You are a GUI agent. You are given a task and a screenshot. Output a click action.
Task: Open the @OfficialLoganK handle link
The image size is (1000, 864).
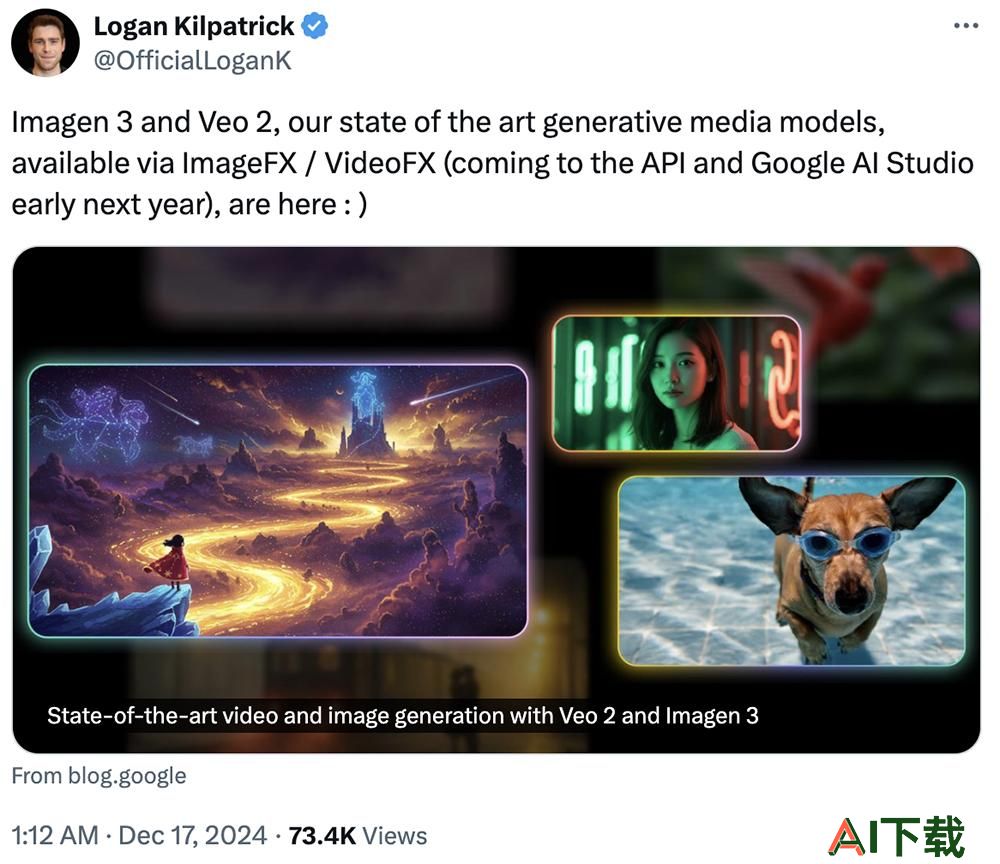click(193, 61)
